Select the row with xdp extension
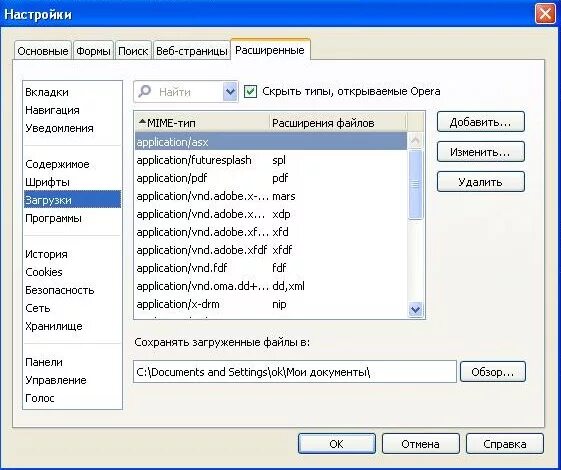The height and width of the screenshot is (470, 561). coord(271,214)
